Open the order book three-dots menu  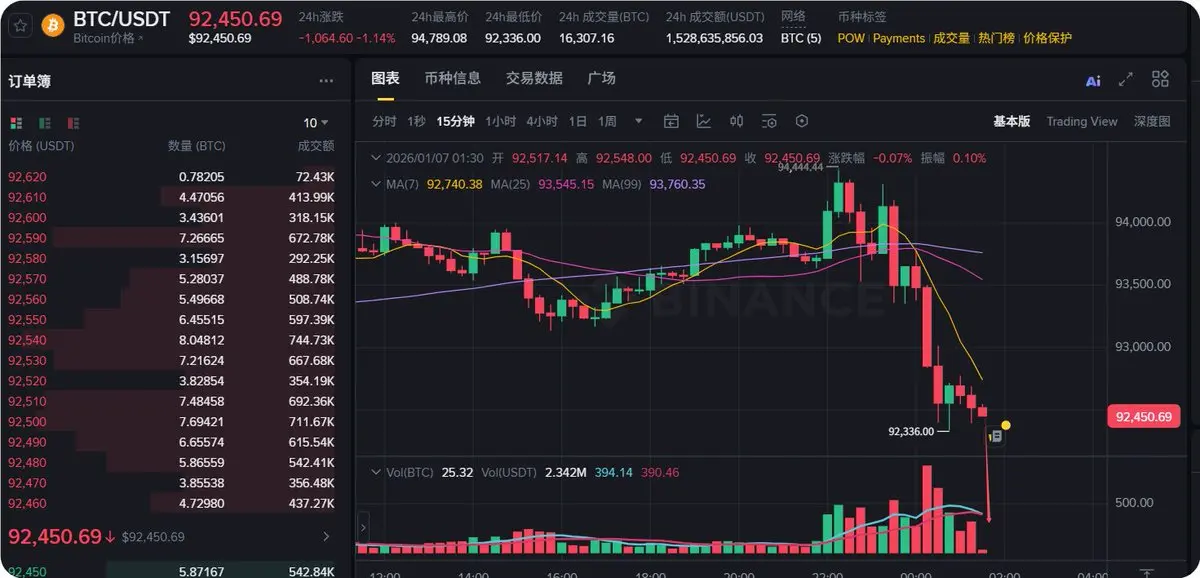click(326, 81)
